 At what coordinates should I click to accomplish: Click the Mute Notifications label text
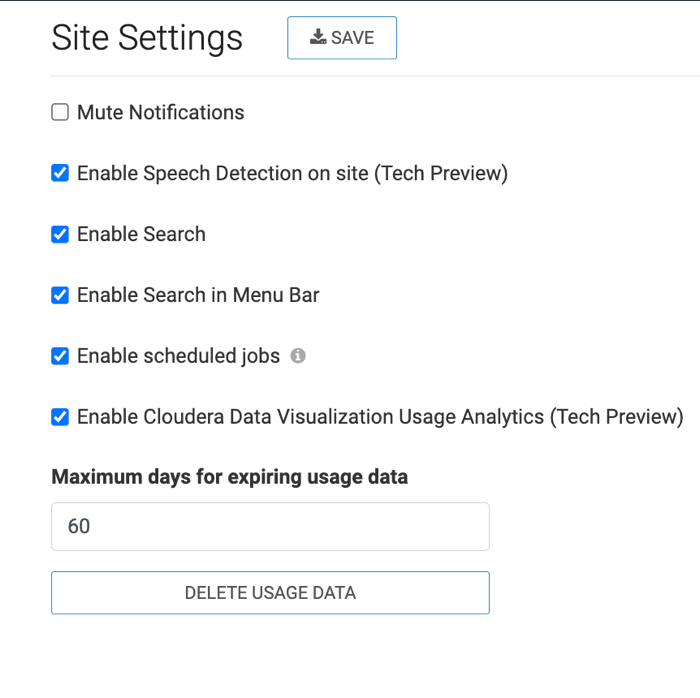click(x=160, y=113)
